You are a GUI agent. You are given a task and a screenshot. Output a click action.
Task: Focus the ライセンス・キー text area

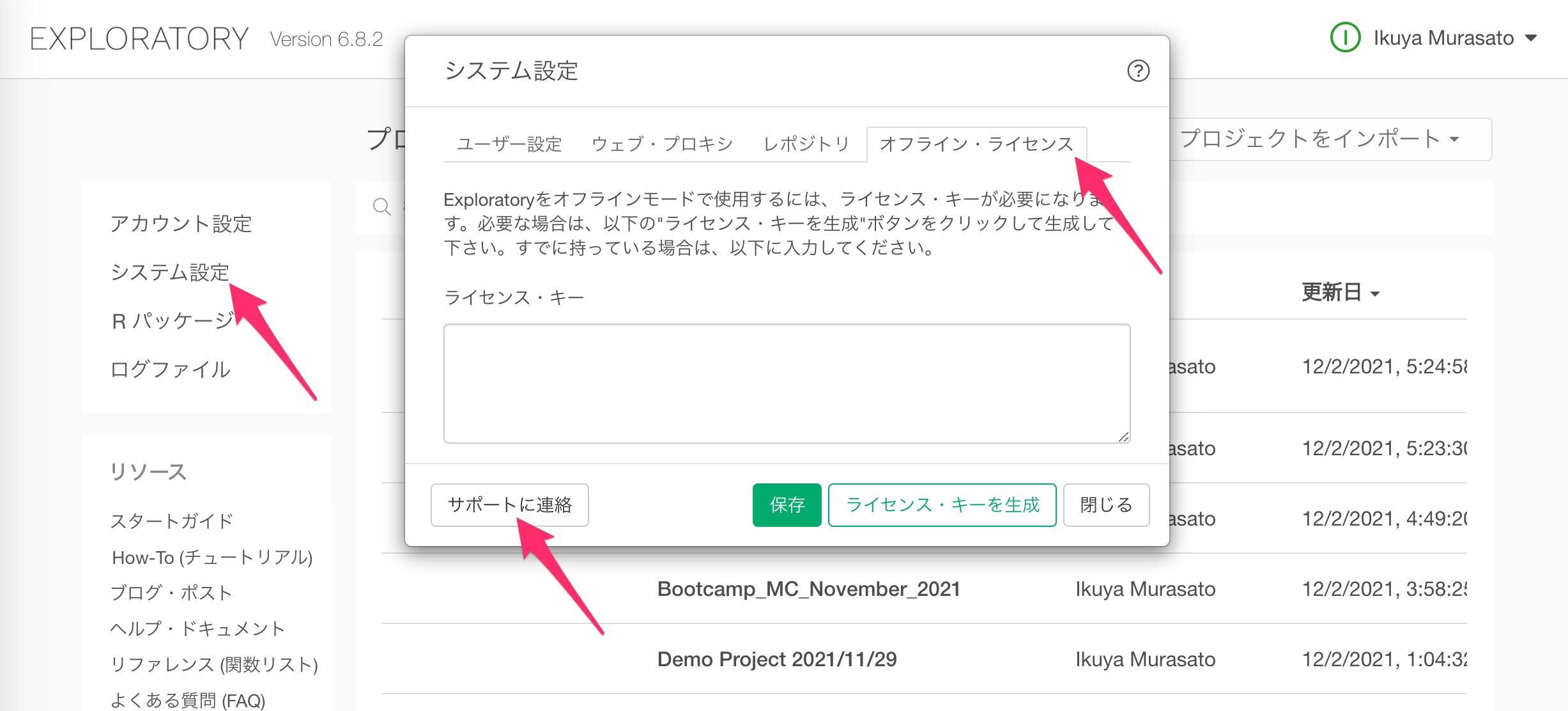point(787,384)
